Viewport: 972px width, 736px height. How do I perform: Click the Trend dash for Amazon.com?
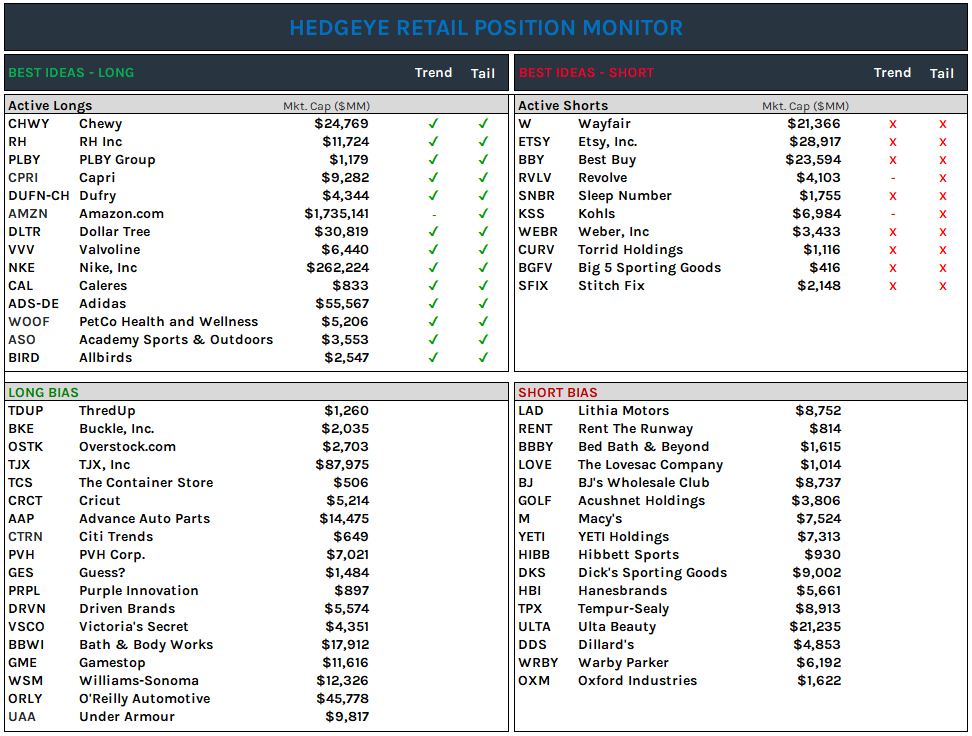[434, 213]
